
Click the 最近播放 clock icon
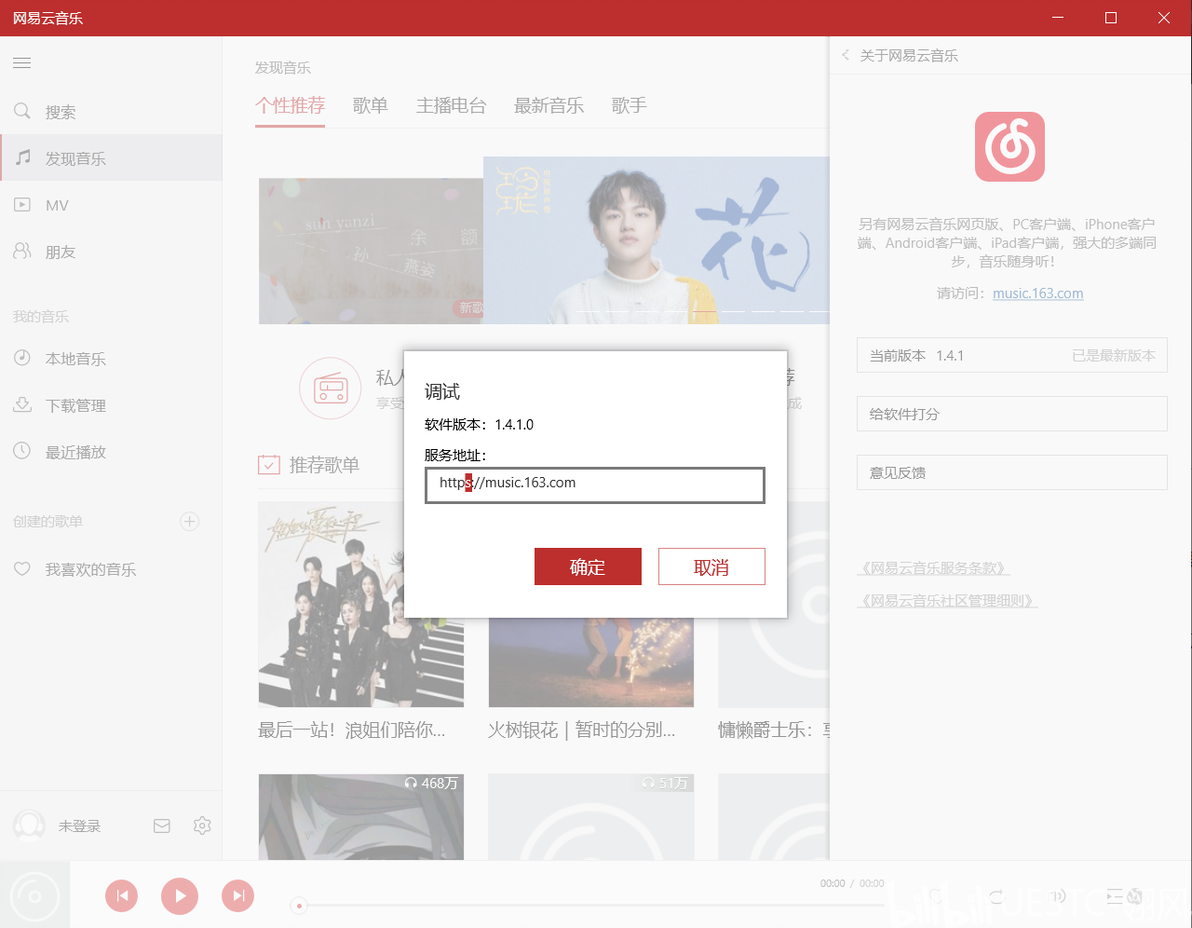click(x=22, y=451)
